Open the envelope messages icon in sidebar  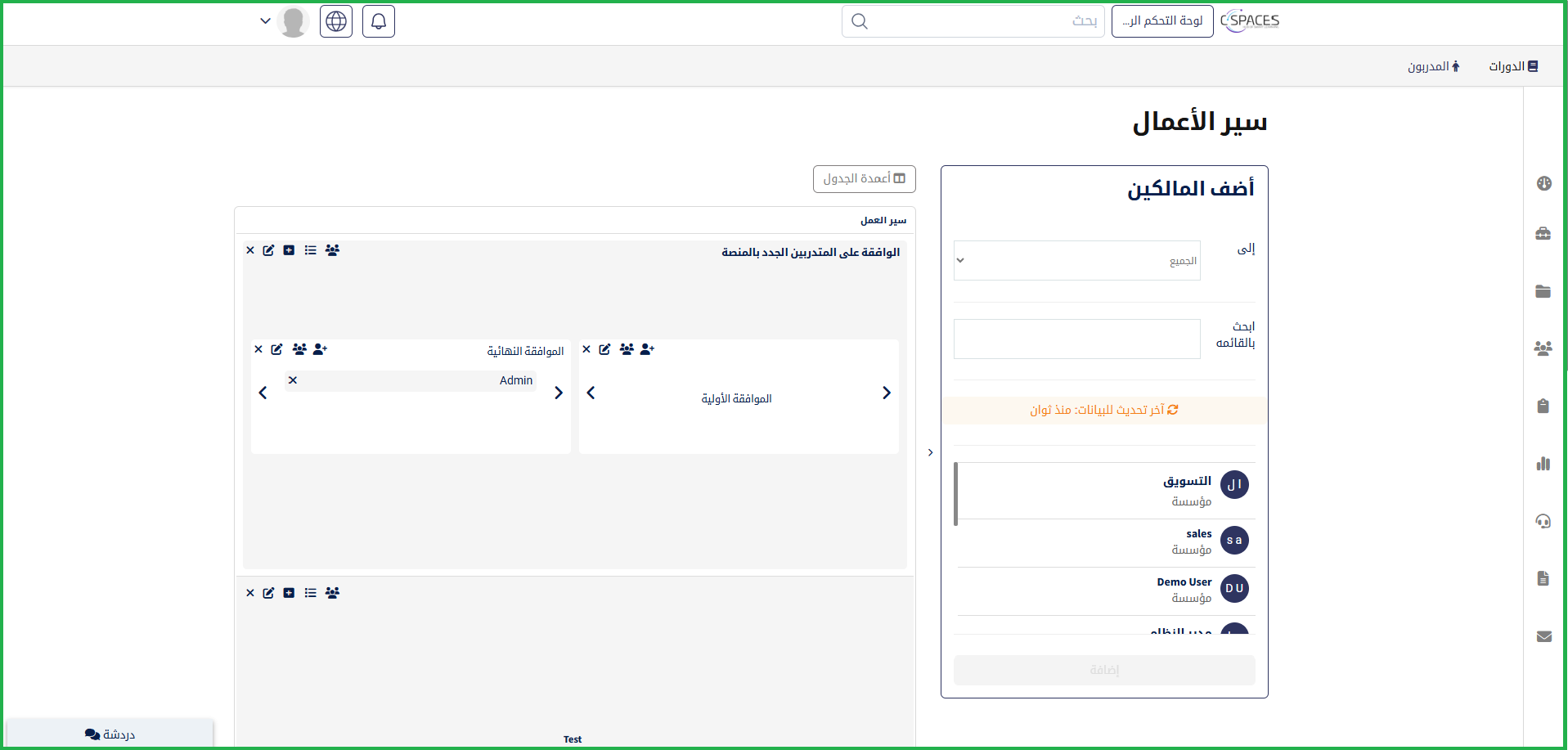coord(1543,636)
